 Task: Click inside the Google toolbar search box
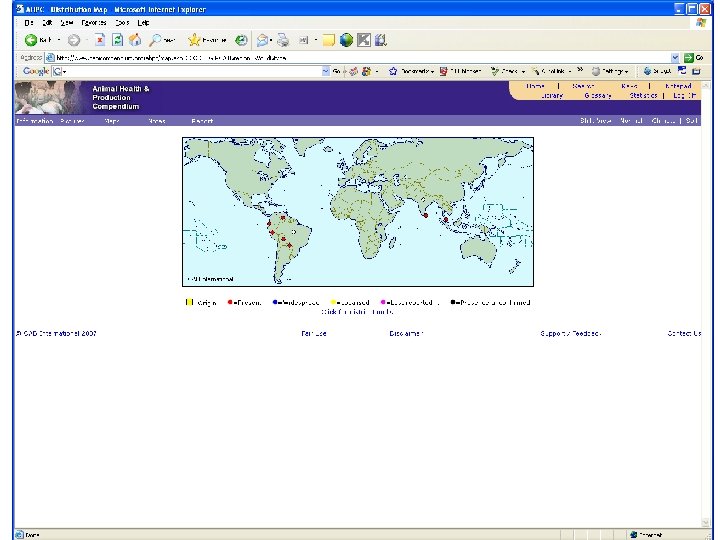pyautogui.click(x=194, y=71)
